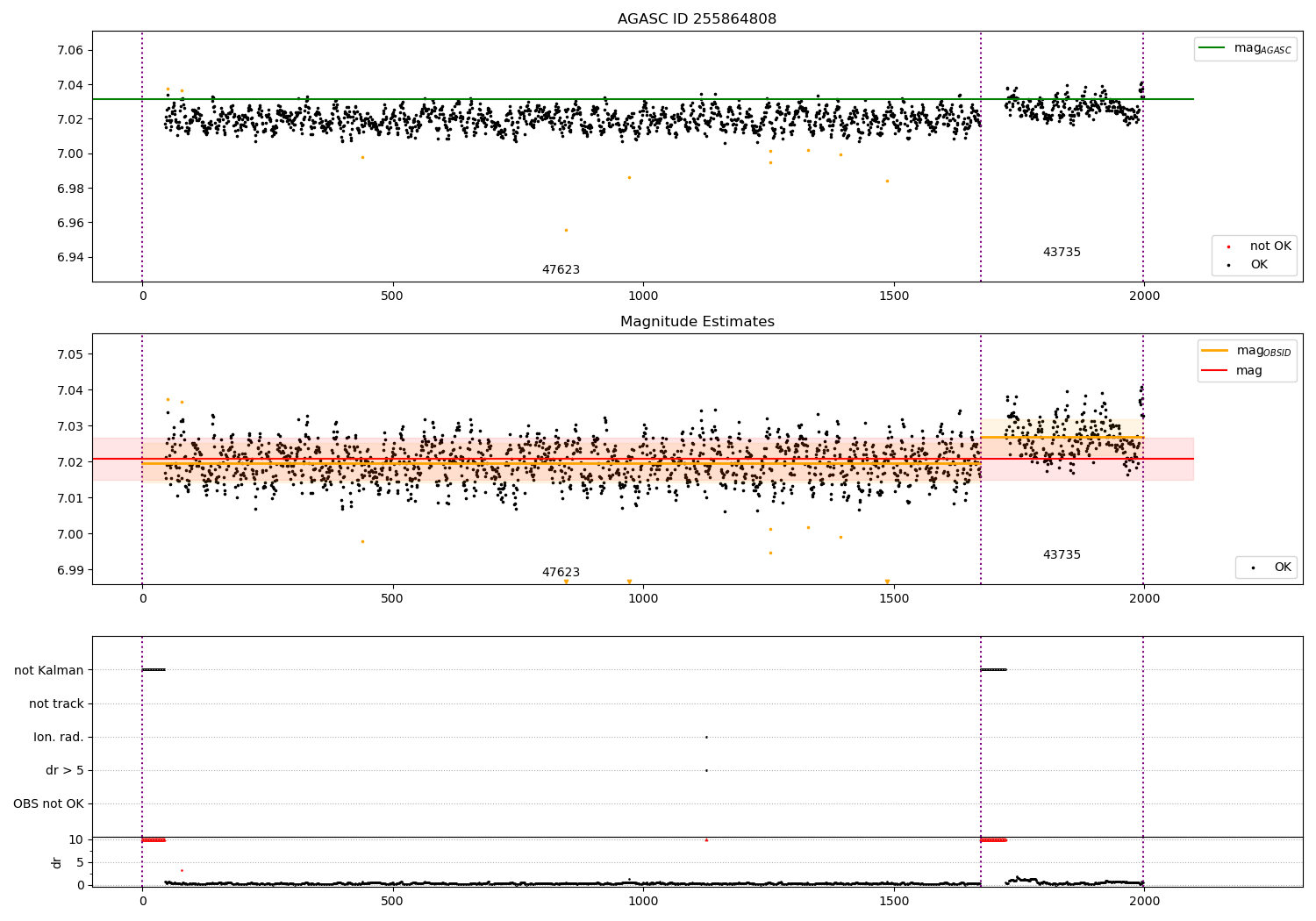Click the plot title AGASC ID 255864808
This screenshot has height=921, width=1316.
tap(697, 19)
